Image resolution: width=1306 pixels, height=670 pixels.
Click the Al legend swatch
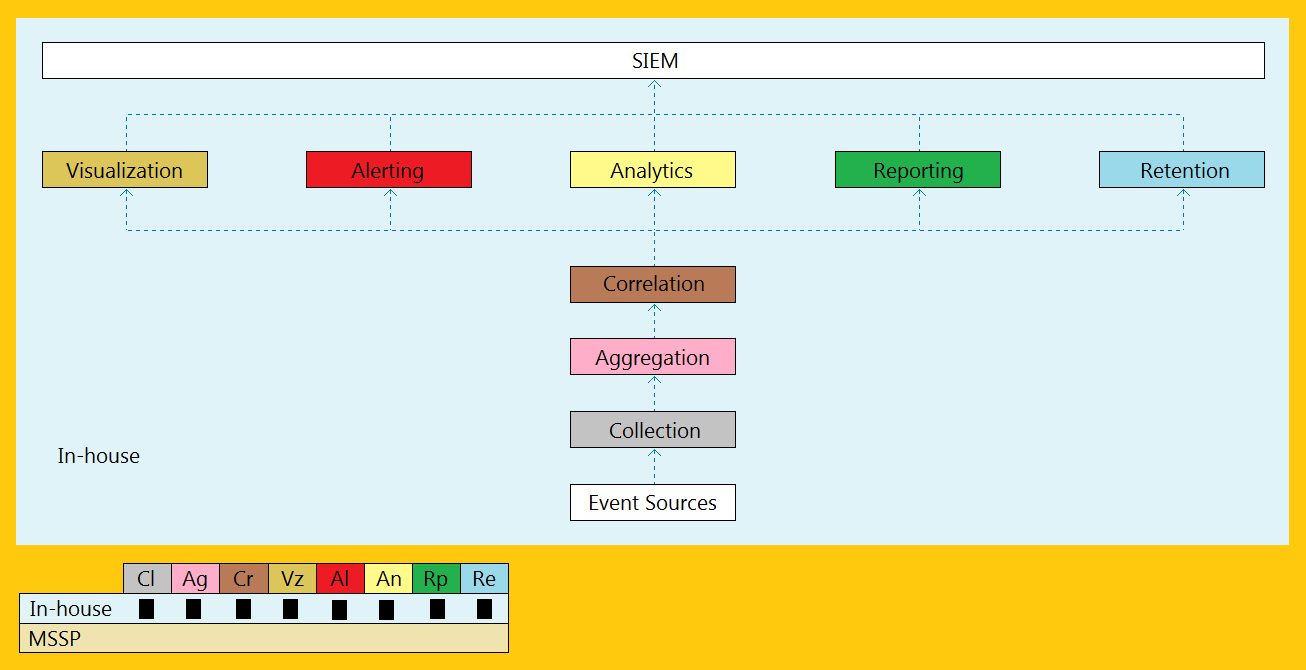pos(340,578)
